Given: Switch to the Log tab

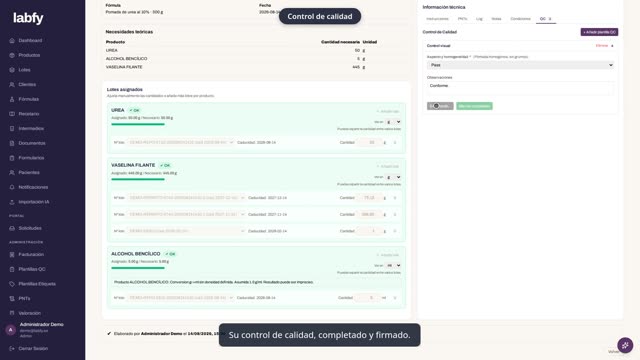Looking at the screenshot, I should pos(479,19).
